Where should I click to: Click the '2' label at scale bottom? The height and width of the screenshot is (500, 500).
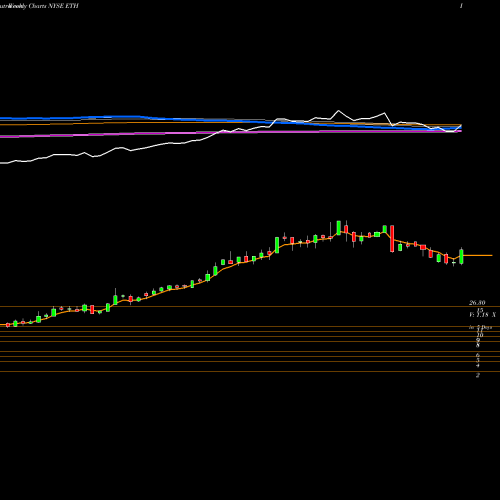coord(478,375)
